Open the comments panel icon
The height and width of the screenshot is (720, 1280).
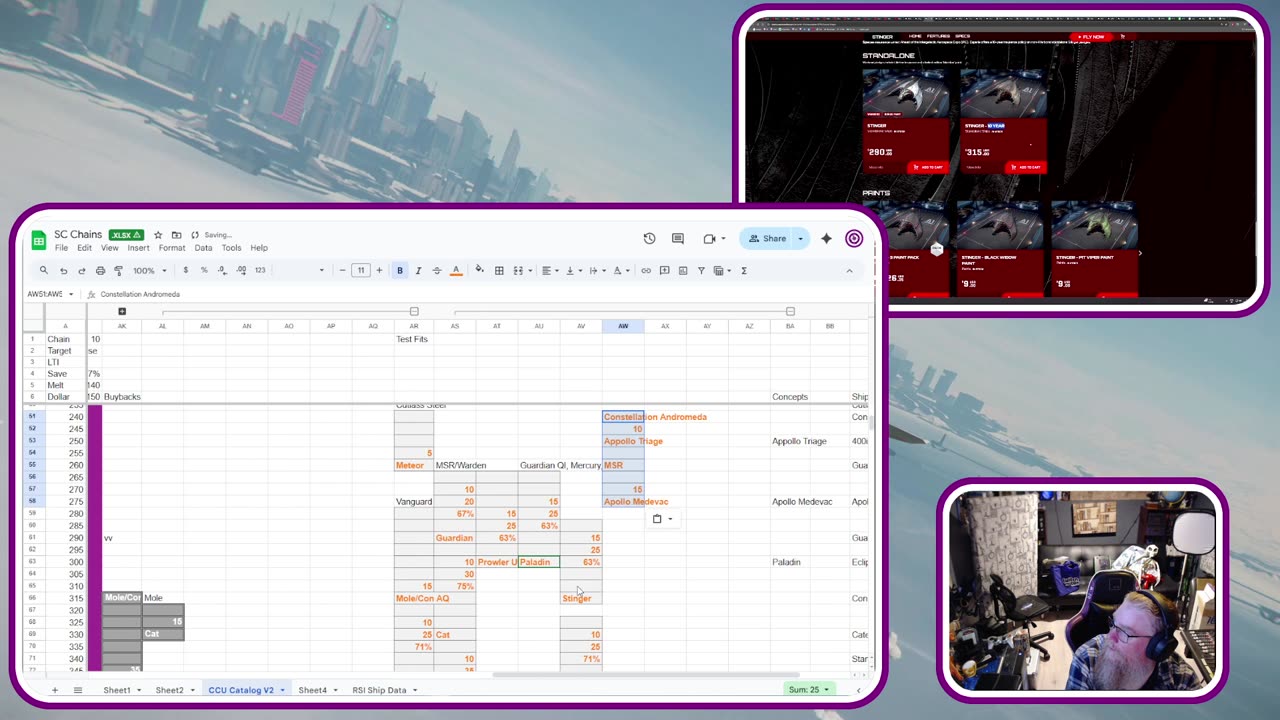coord(678,238)
